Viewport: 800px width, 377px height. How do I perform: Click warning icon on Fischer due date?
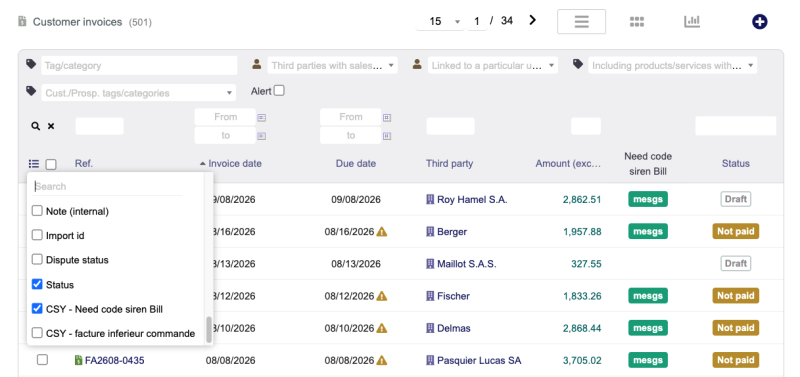[x=382, y=296]
